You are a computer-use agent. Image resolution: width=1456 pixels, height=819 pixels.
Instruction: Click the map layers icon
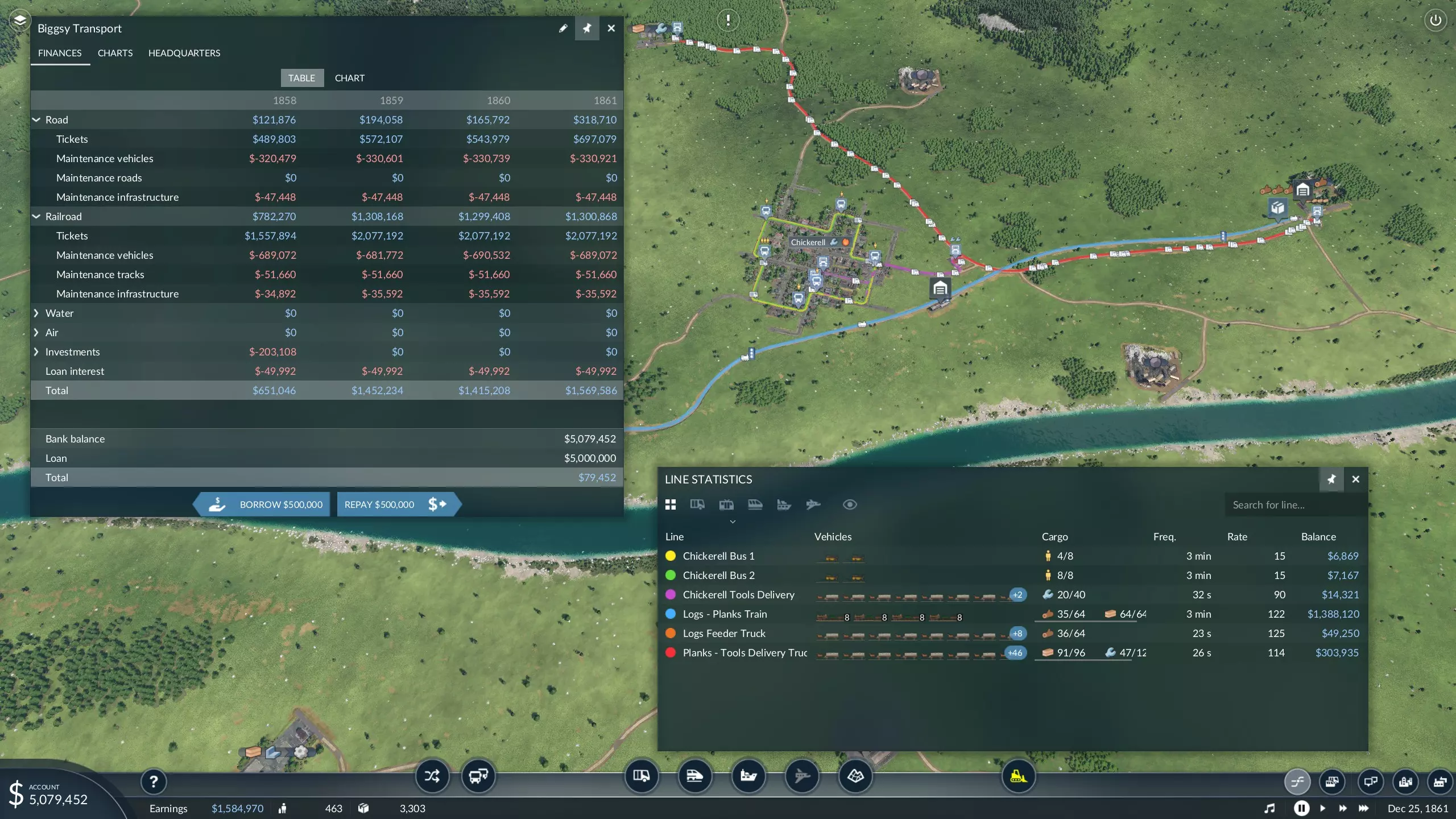(19, 21)
